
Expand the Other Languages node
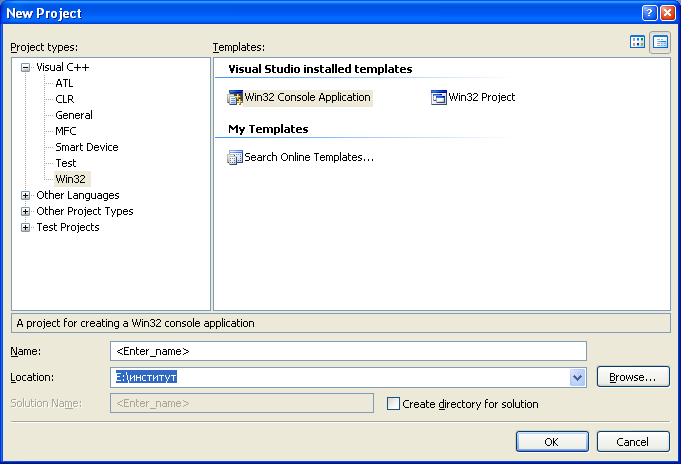26,196
